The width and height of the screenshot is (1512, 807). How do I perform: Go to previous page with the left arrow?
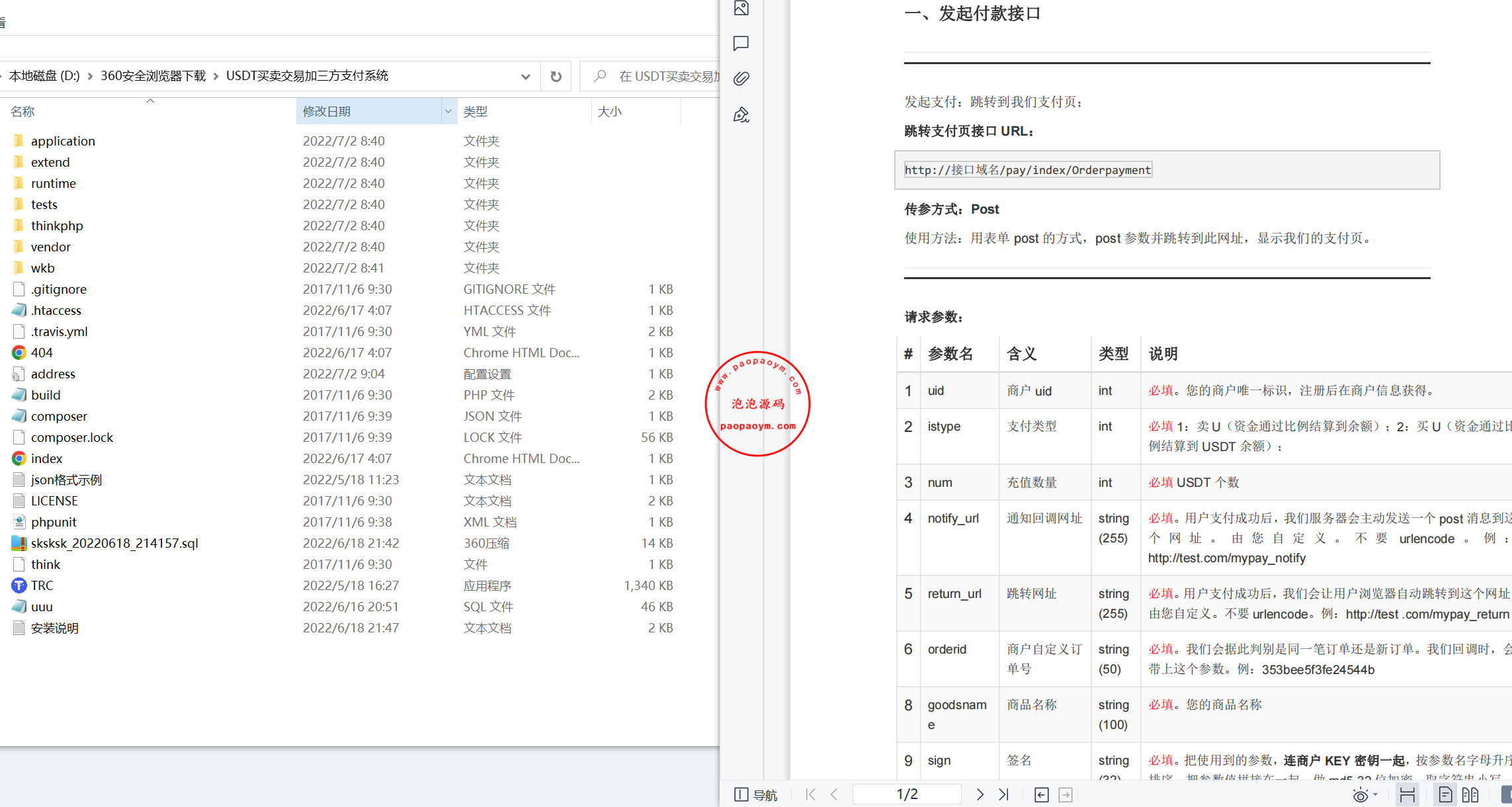(834, 794)
